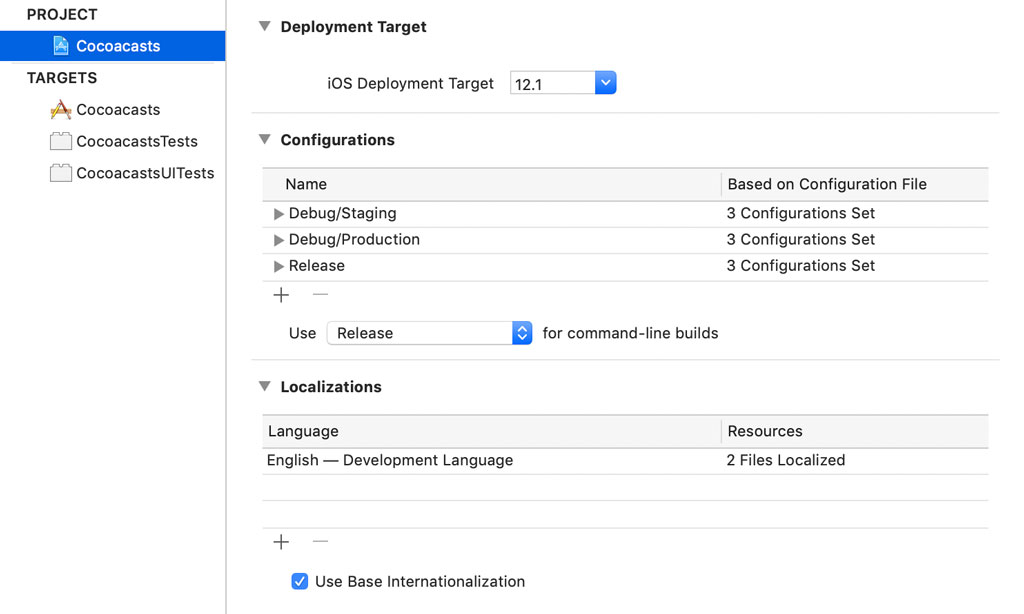Expand the Debug/Staging configuration
The image size is (1024, 614).
click(279, 213)
